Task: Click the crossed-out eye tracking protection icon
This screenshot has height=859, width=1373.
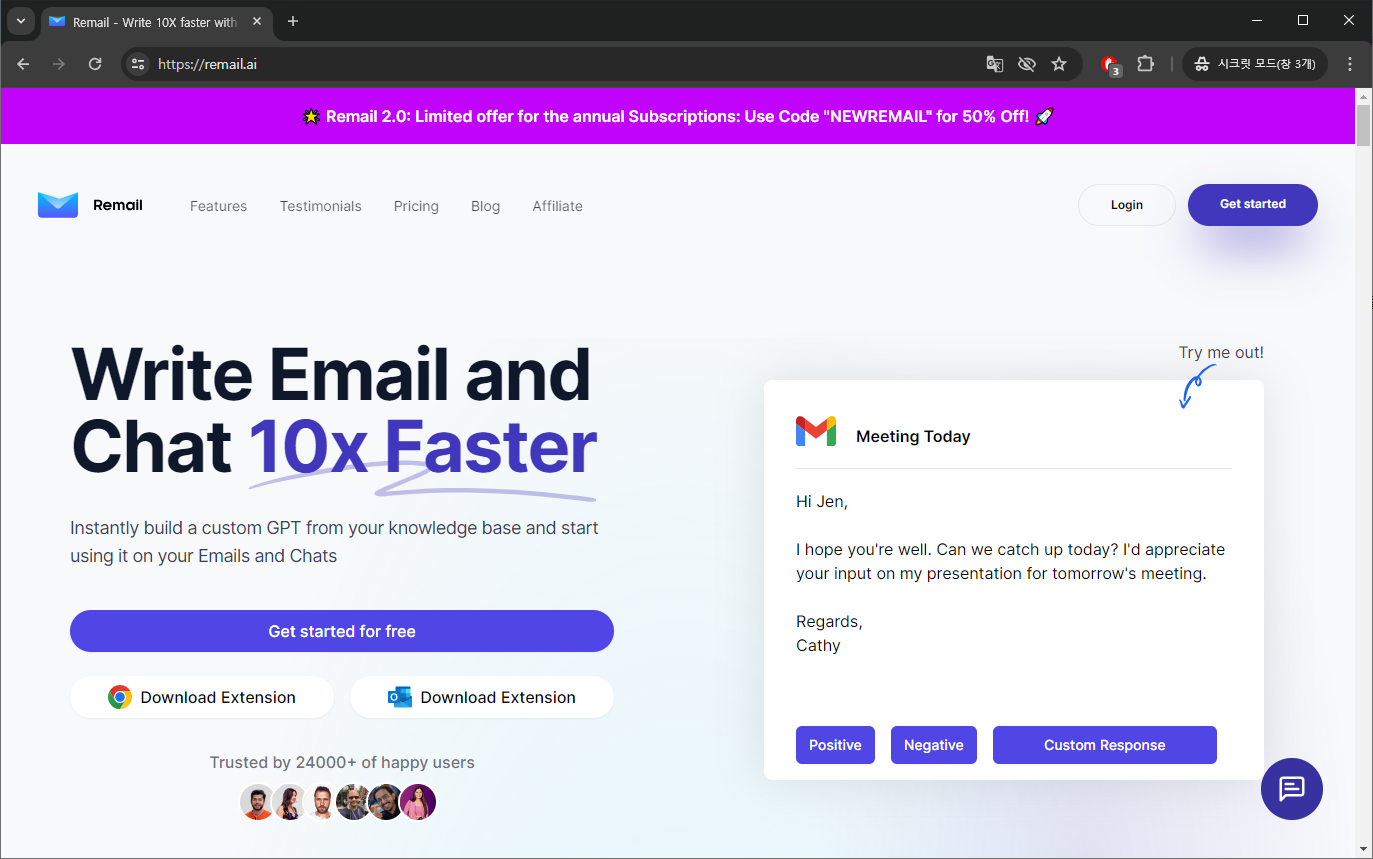Action: [x=1026, y=64]
